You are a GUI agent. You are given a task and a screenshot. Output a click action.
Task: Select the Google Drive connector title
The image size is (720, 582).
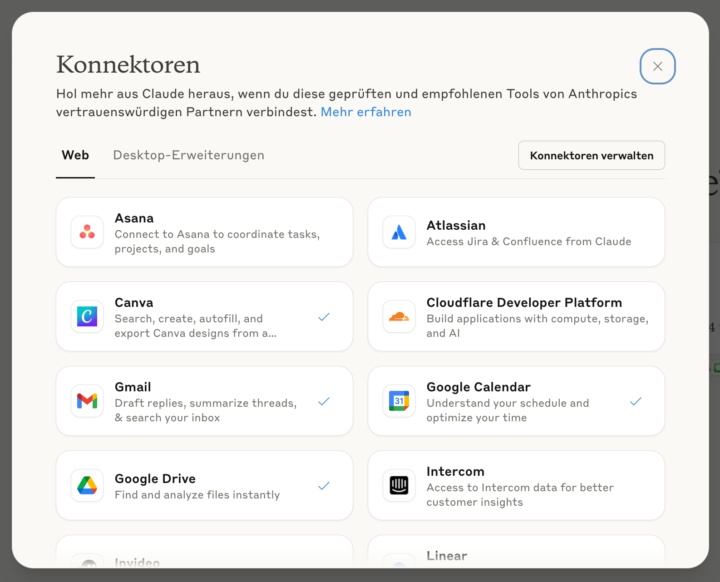(x=155, y=479)
